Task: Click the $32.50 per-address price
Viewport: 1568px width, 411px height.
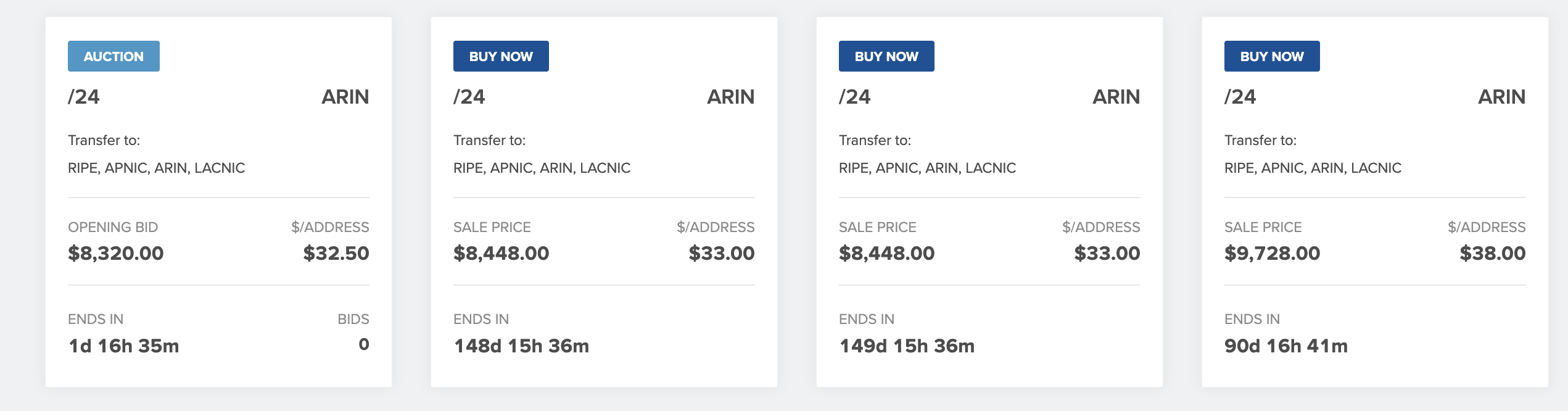Action: point(336,253)
